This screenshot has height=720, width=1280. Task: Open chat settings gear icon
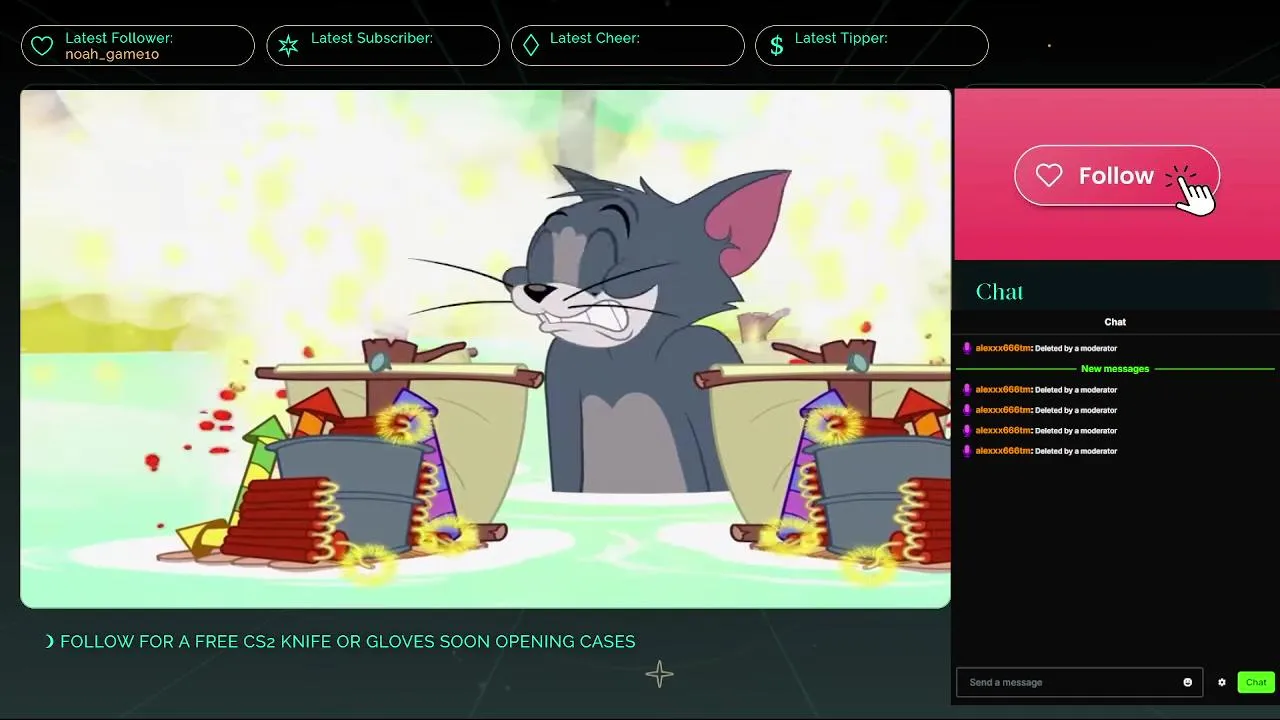[x=1222, y=682]
